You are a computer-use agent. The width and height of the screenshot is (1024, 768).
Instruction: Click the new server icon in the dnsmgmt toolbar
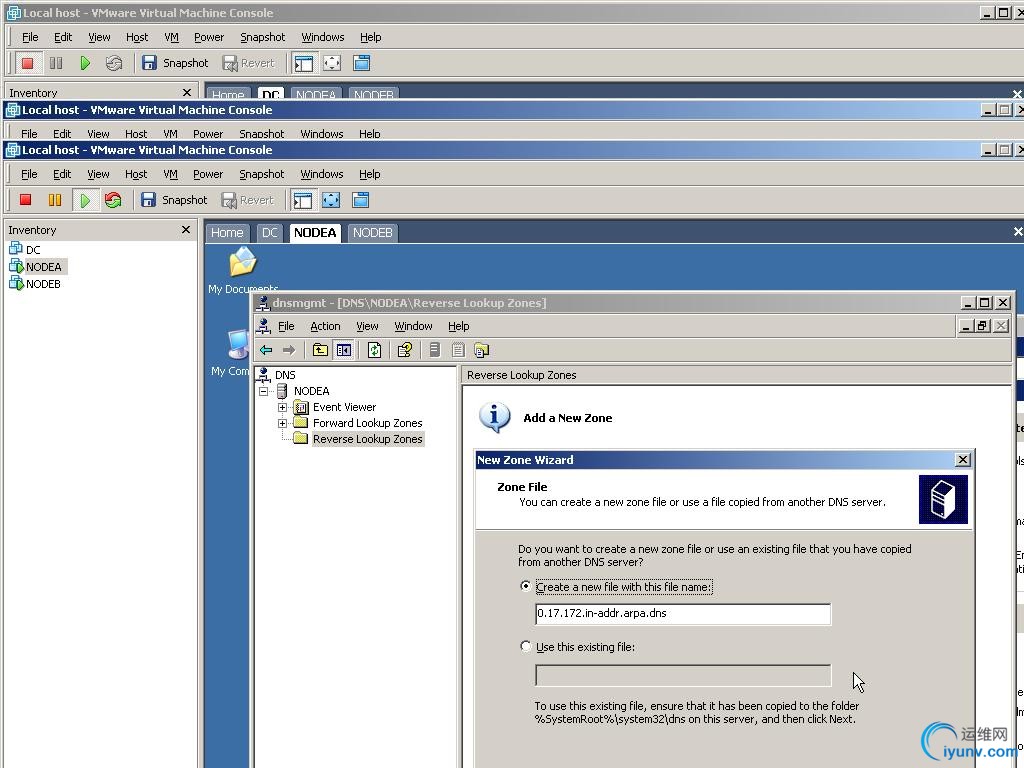point(435,350)
